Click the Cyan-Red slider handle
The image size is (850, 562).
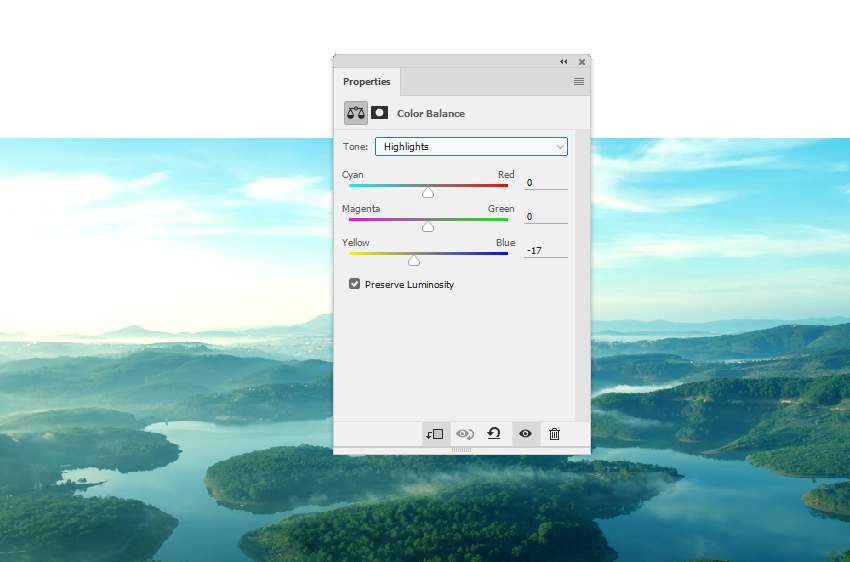(x=428, y=193)
